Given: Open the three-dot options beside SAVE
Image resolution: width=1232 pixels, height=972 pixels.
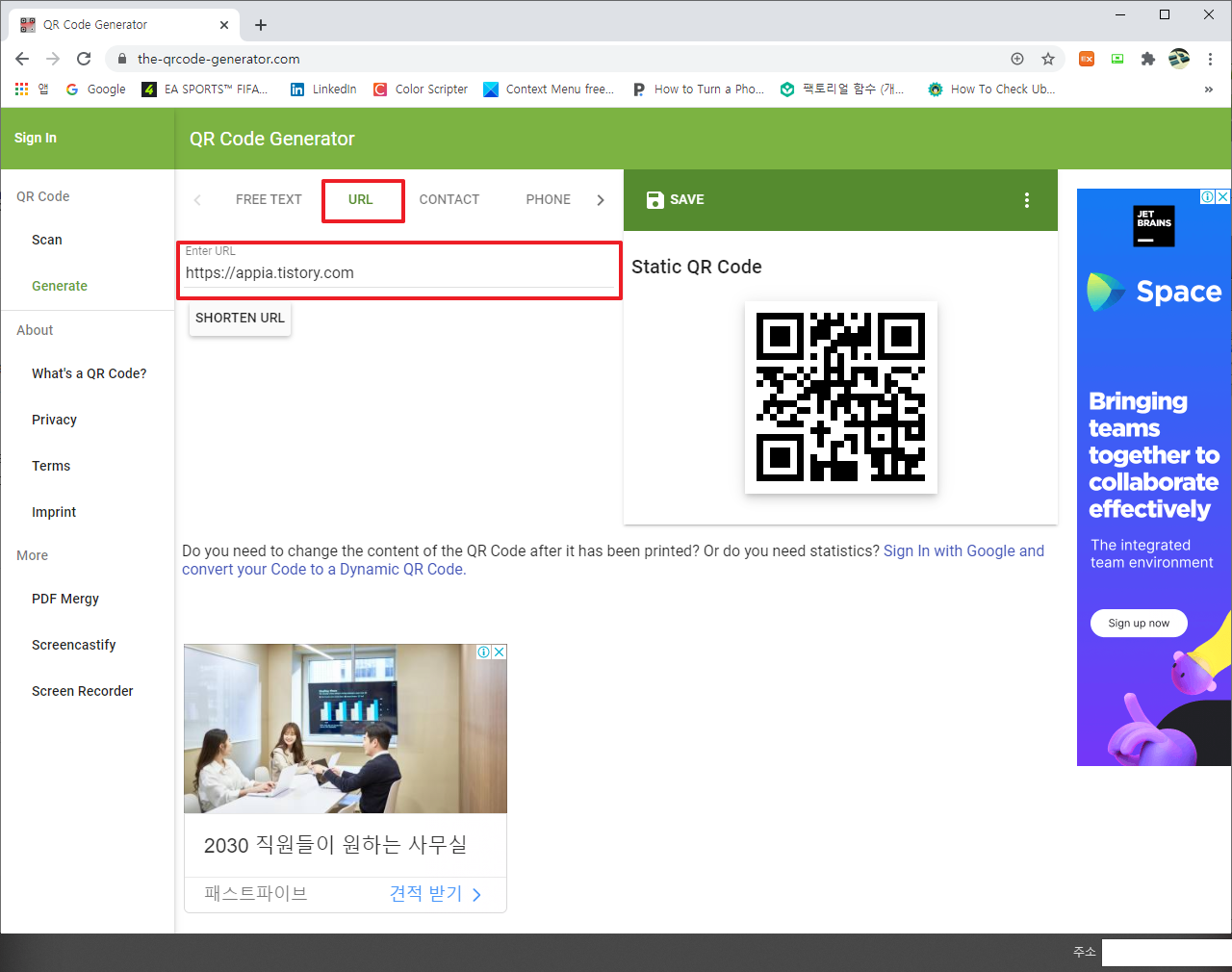Looking at the screenshot, I should click(x=1027, y=199).
